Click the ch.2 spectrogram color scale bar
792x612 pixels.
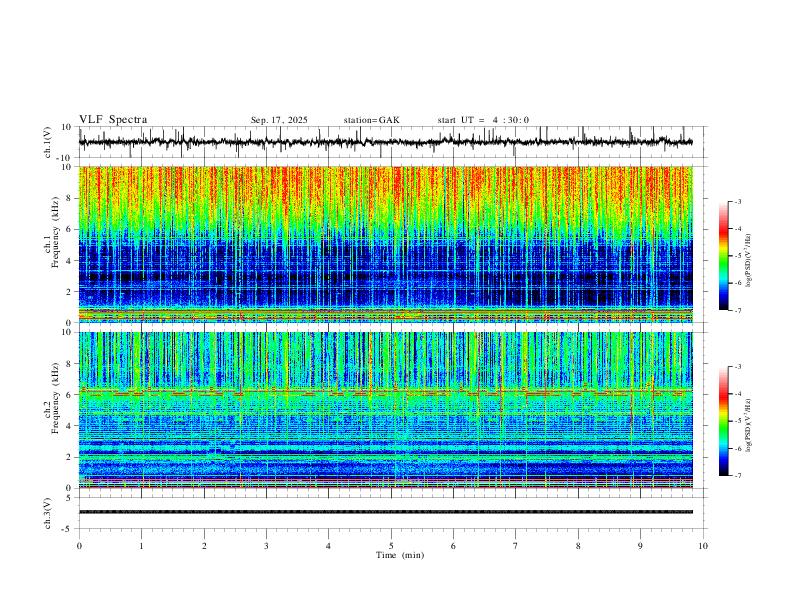tap(723, 421)
